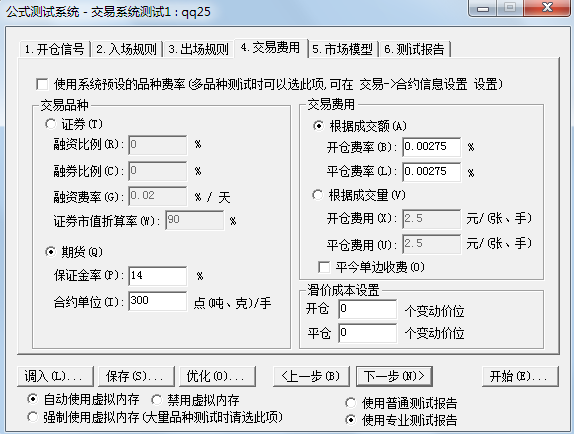Choose 根据成交量(V) fee option
The image size is (574, 434).
(x=317, y=195)
